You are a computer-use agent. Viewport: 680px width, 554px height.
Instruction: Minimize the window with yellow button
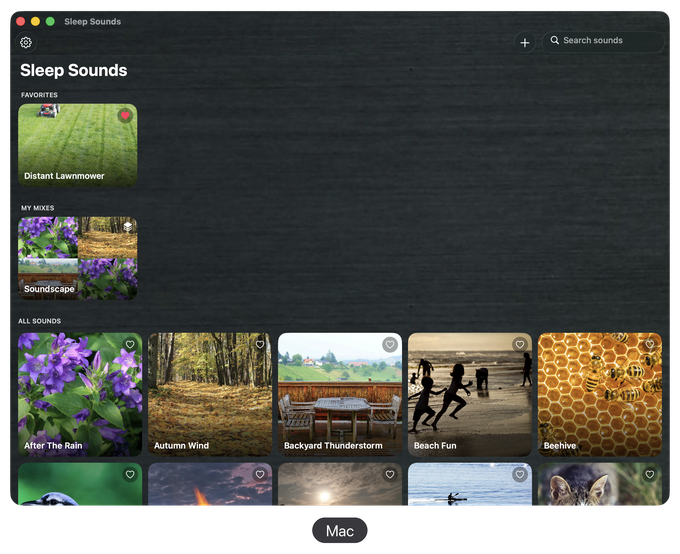click(x=36, y=21)
